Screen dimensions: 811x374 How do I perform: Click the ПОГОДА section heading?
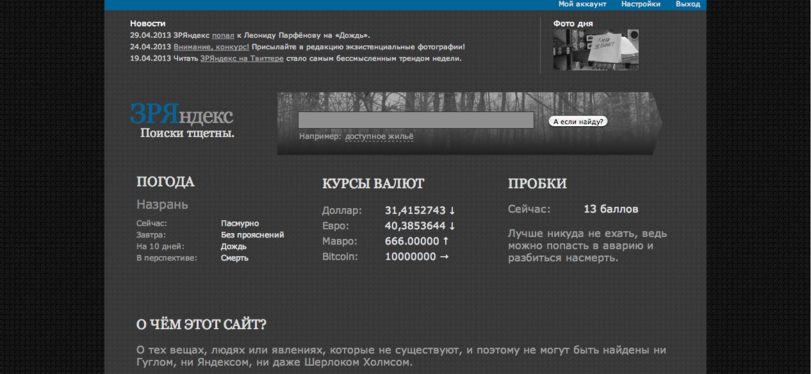tap(166, 182)
